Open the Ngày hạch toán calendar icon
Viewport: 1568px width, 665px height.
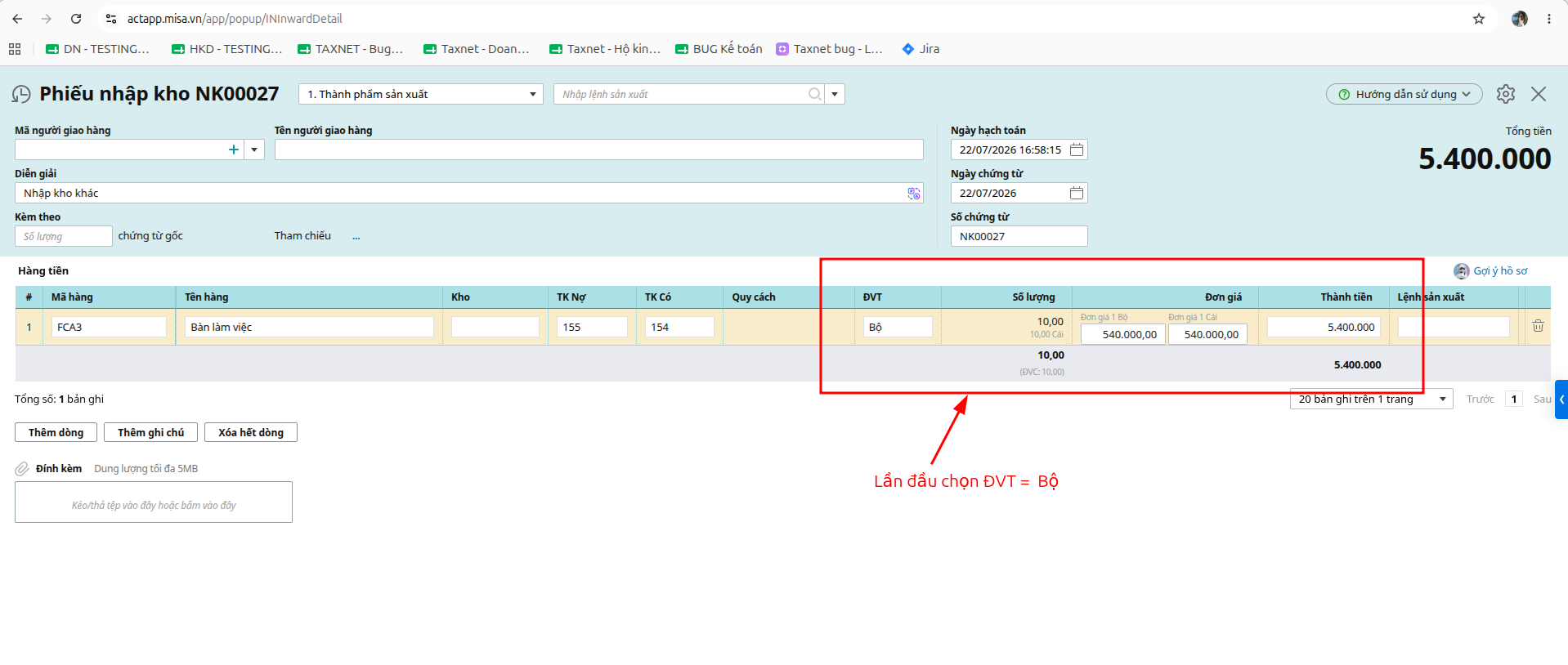(x=1077, y=150)
